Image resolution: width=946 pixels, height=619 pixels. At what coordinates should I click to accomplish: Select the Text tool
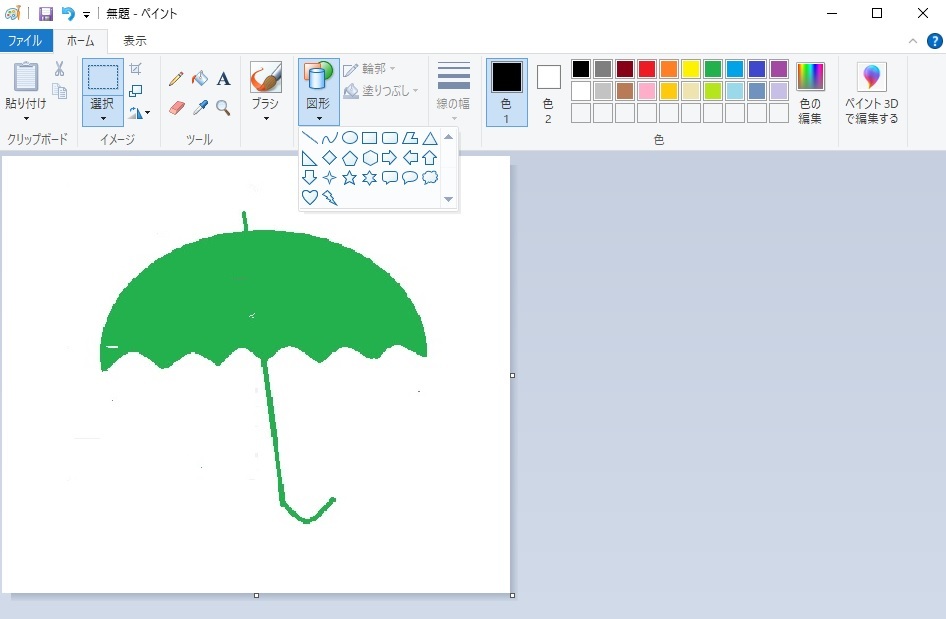point(223,79)
